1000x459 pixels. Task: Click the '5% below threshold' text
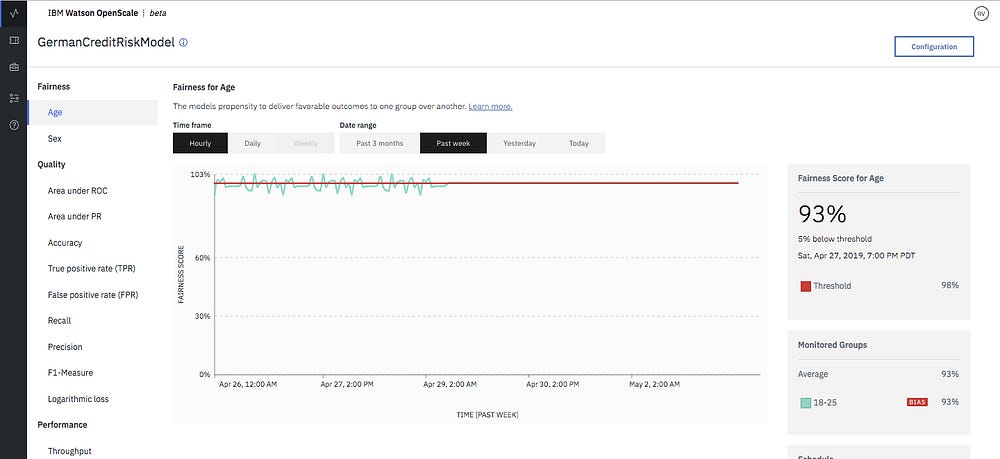(835, 239)
